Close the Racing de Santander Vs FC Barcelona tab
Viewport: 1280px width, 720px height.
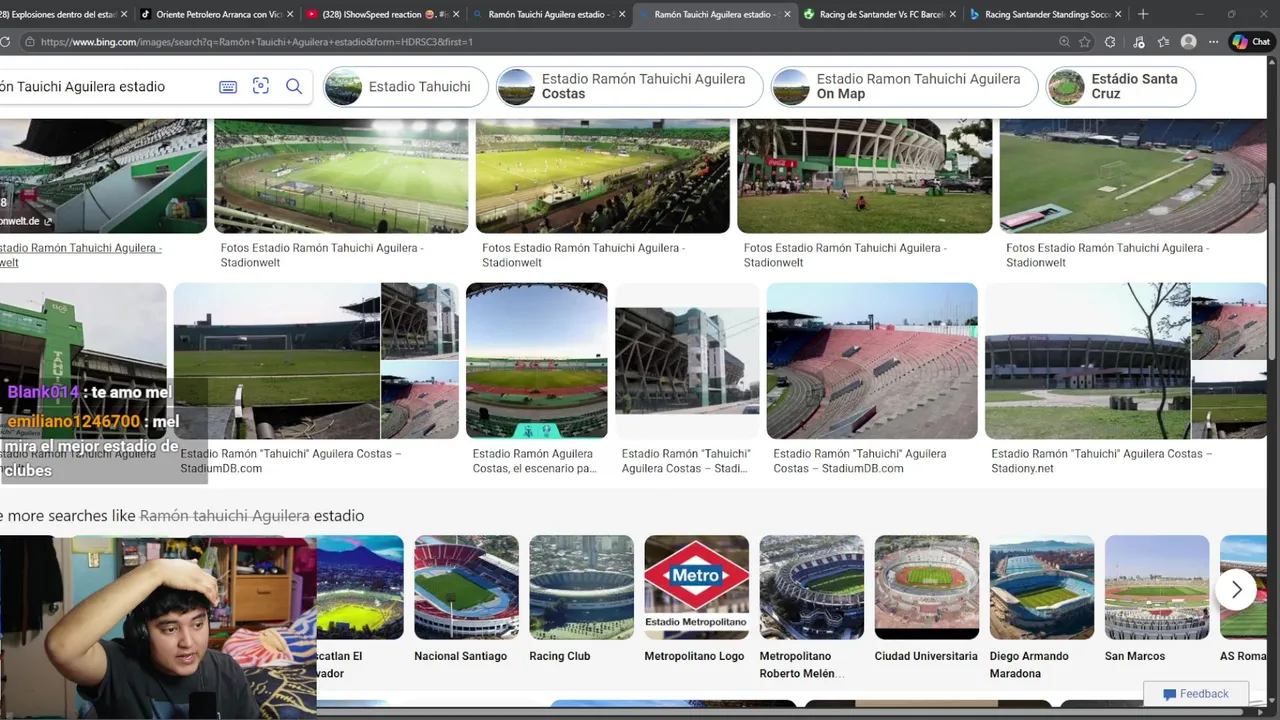(x=952, y=14)
